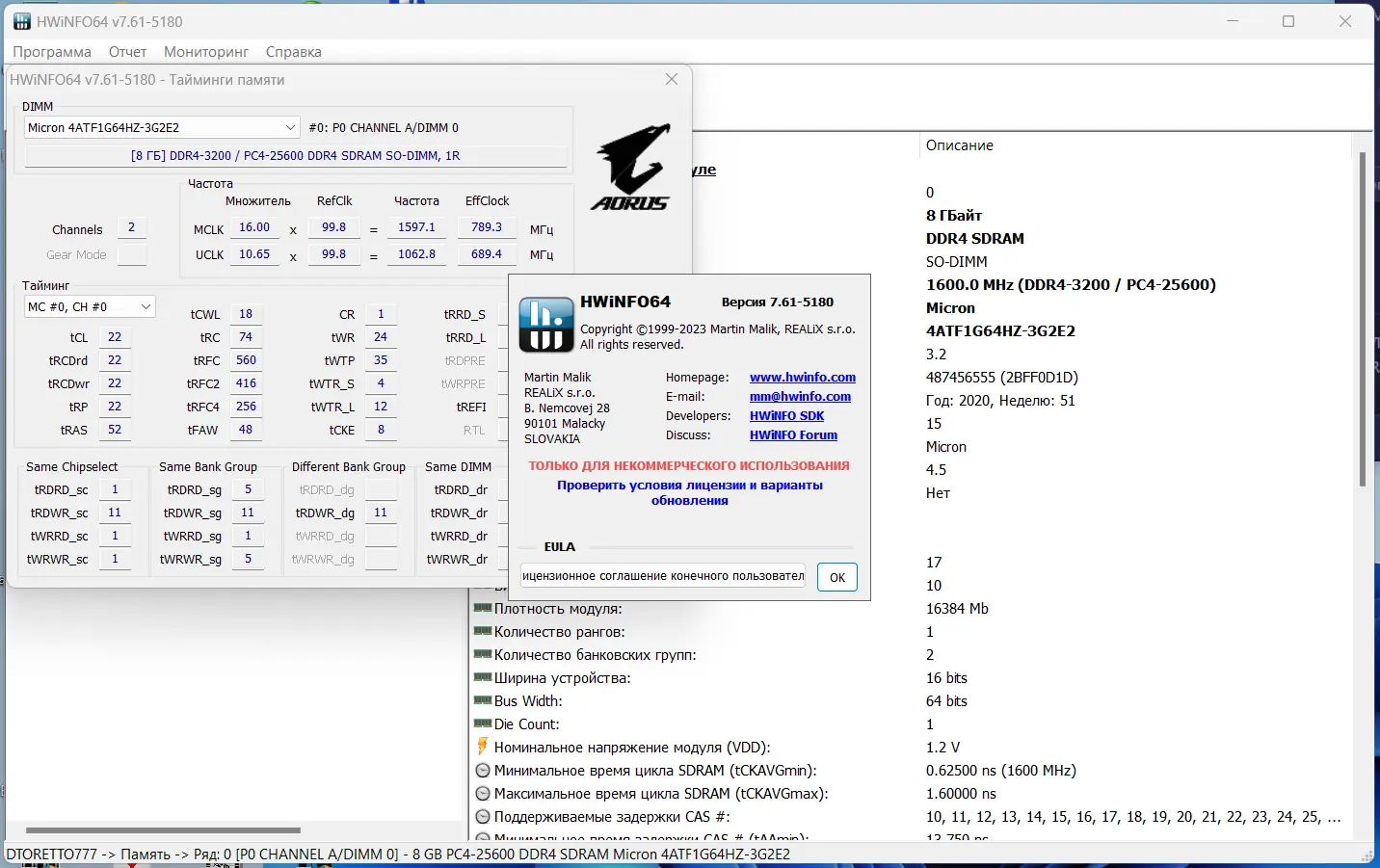Click the HWiNFO64 logo in the About dialog
1380x868 pixels.
coord(546,325)
